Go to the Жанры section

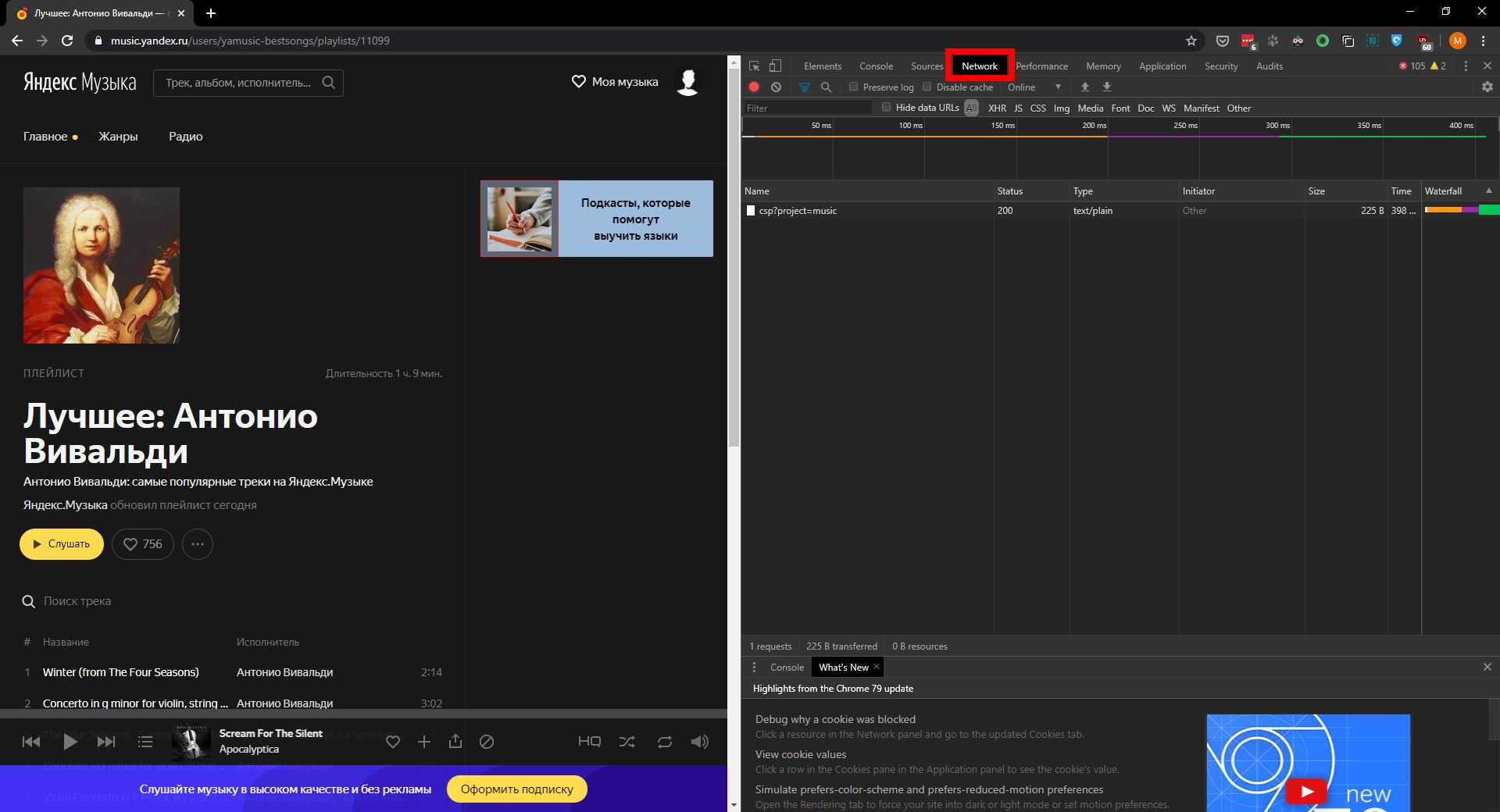click(x=118, y=137)
